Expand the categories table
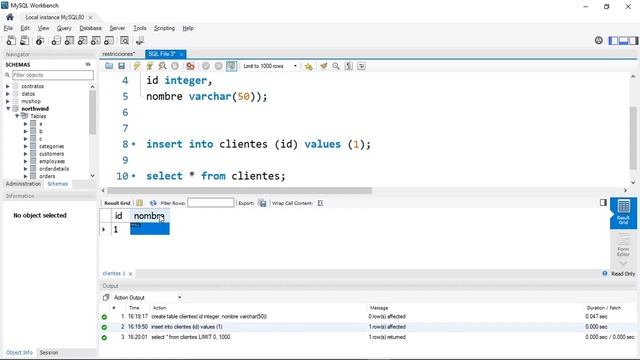640x360 pixels. point(25,146)
